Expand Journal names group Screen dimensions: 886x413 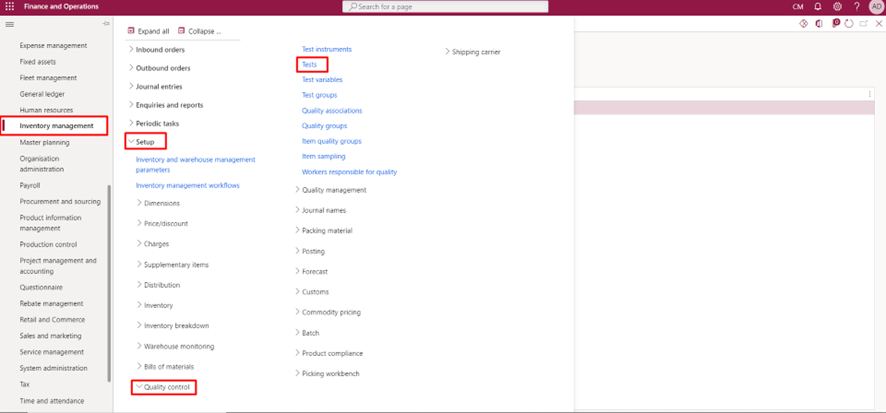[320, 210]
